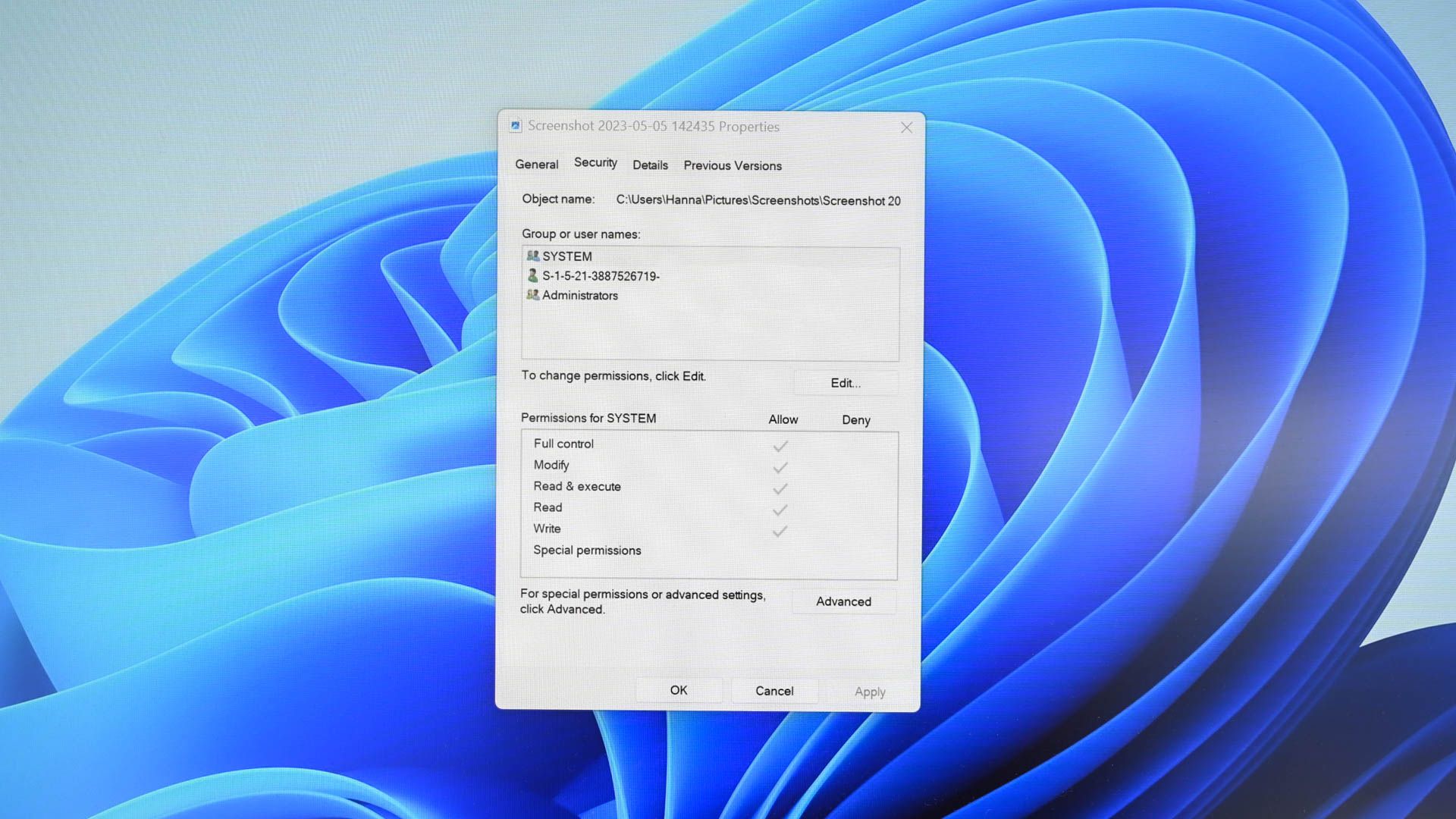This screenshot has height=819, width=1456.
Task: Switch to the General tab
Action: [x=536, y=165]
